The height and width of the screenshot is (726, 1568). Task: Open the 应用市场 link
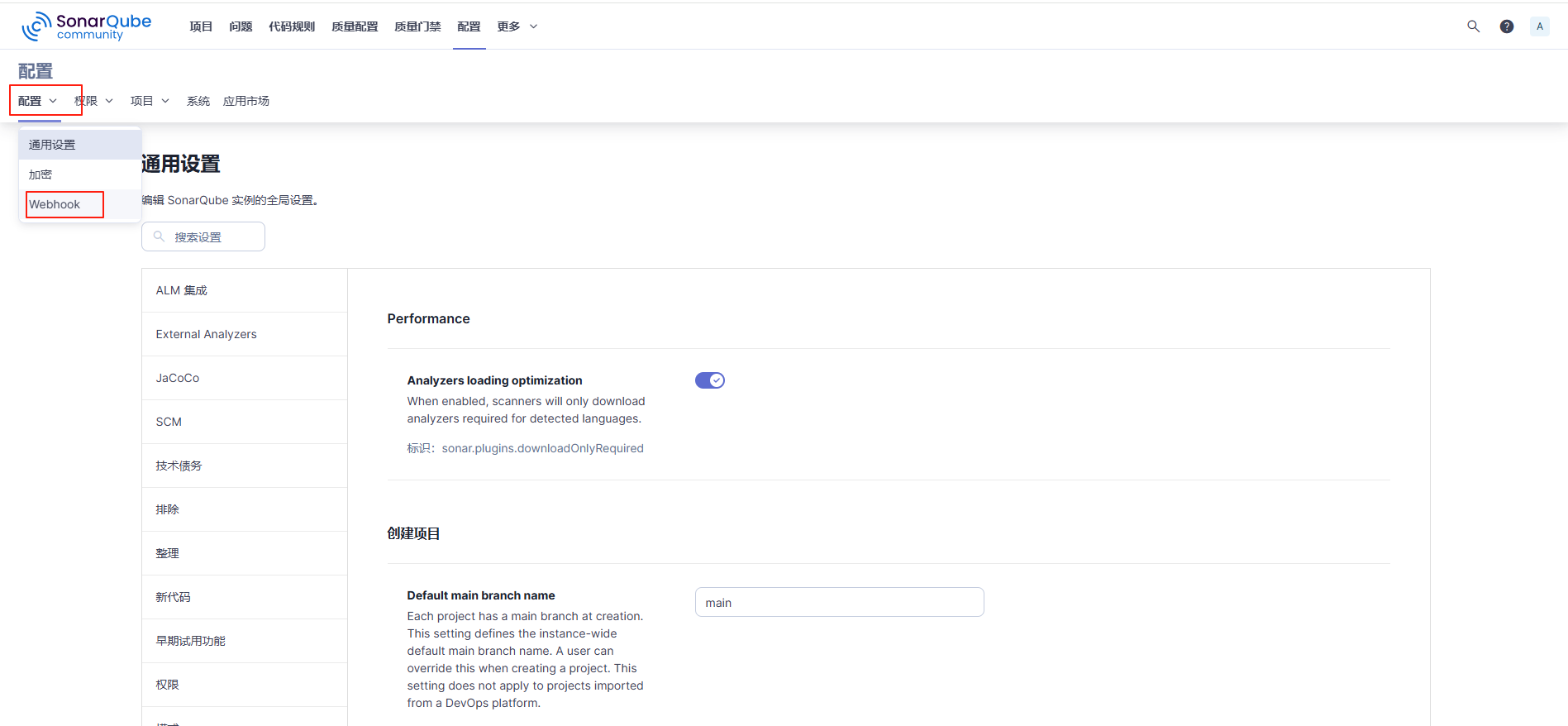point(246,101)
